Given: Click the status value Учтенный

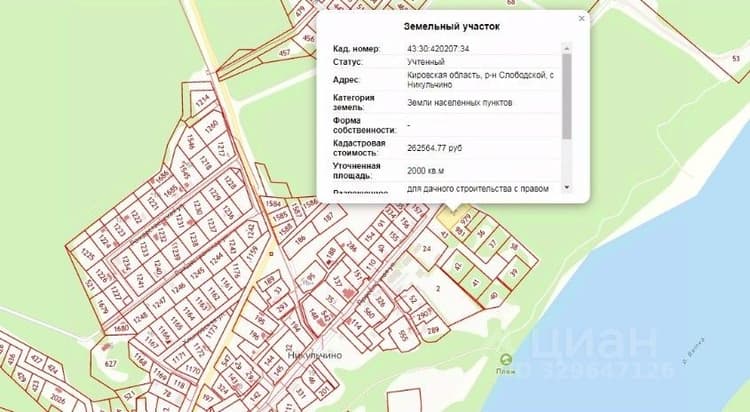Looking at the screenshot, I should [426, 62].
